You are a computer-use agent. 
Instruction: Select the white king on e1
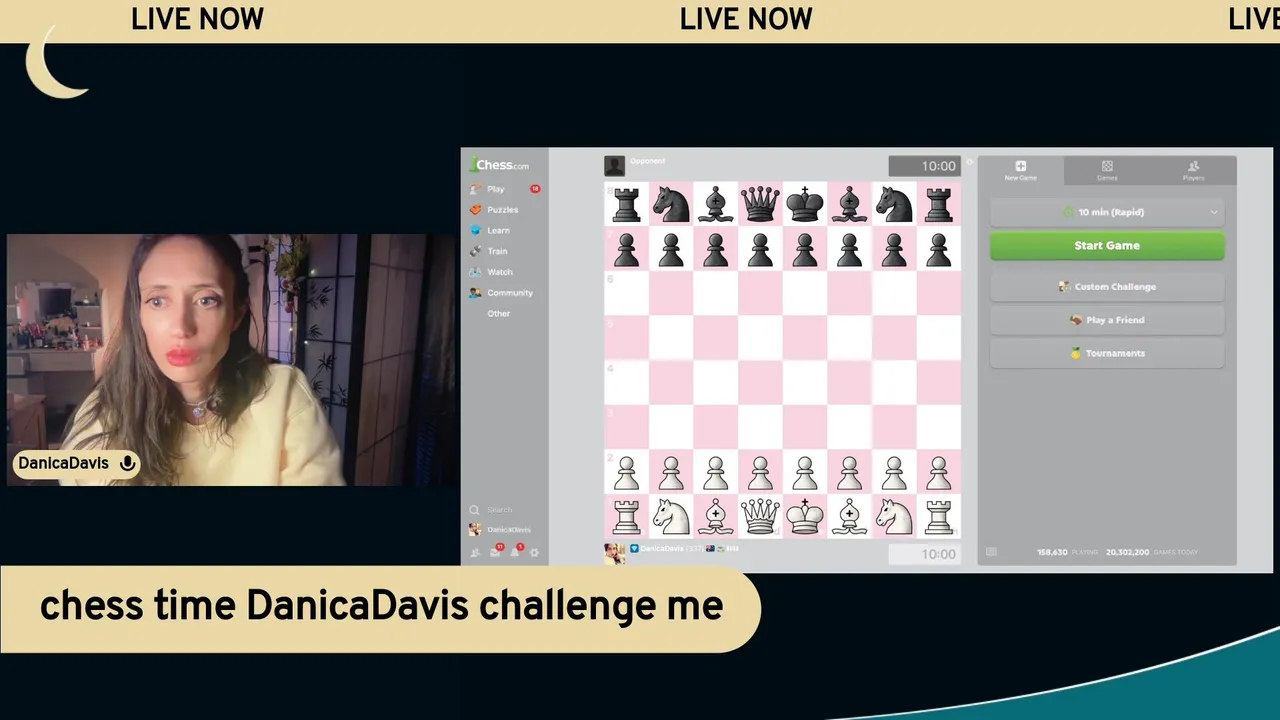coord(805,516)
